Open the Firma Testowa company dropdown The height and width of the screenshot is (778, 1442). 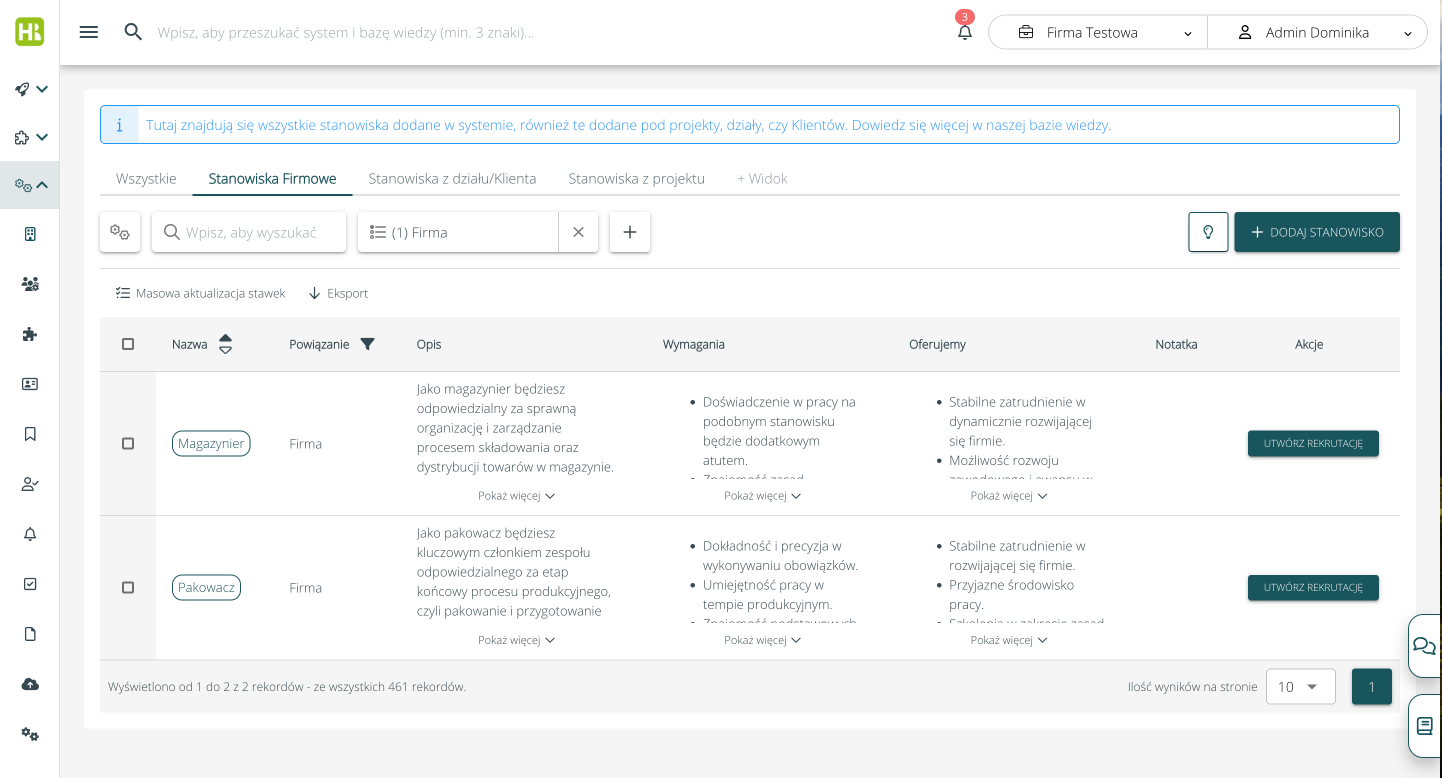tap(1098, 32)
